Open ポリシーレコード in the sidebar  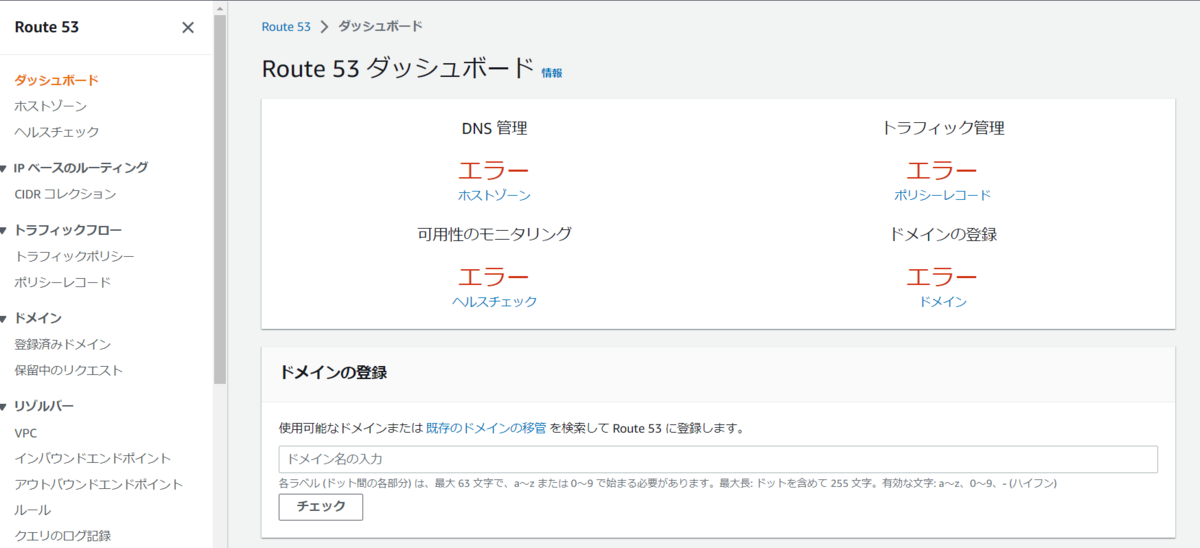point(62,282)
